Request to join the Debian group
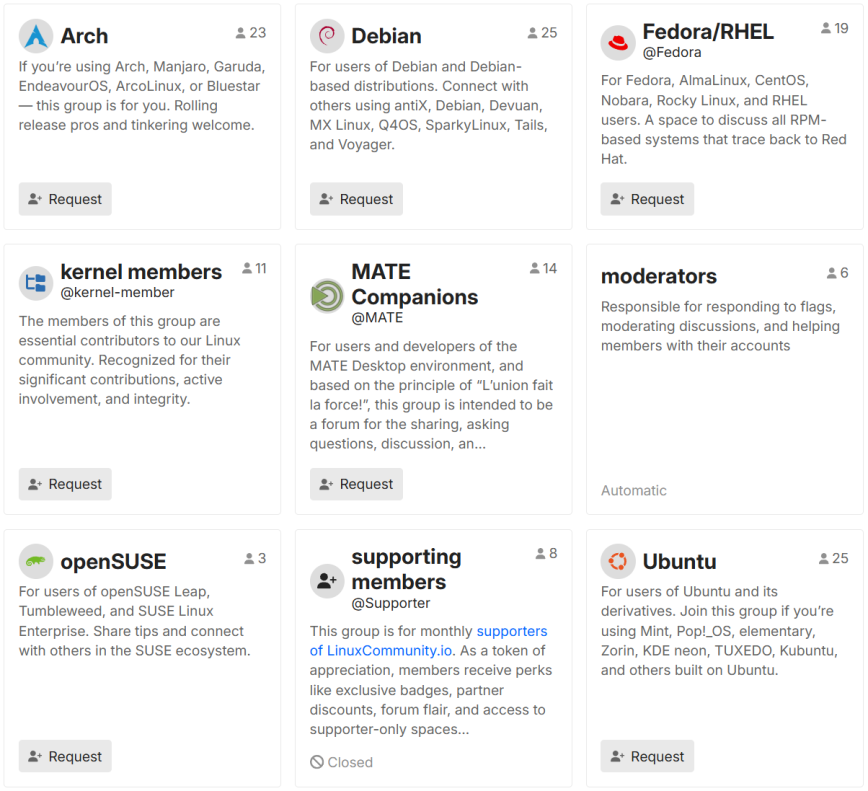 356,198
